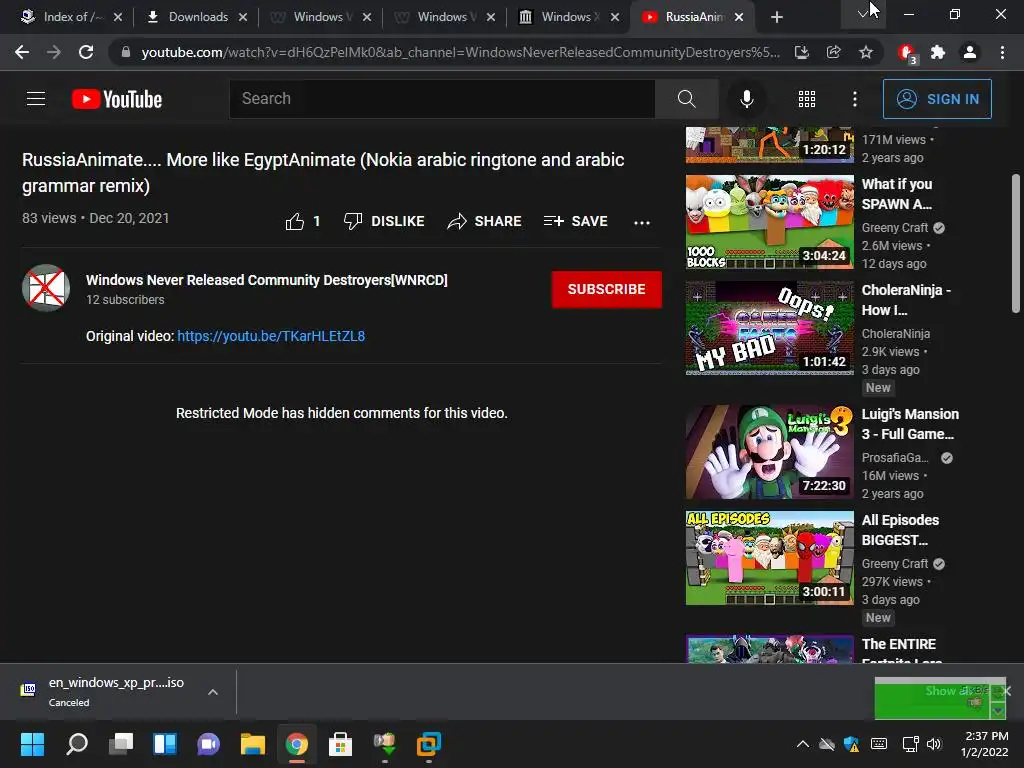Image resolution: width=1024 pixels, height=768 pixels.
Task: Click the YouTube search field
Action: click(442, 99)
